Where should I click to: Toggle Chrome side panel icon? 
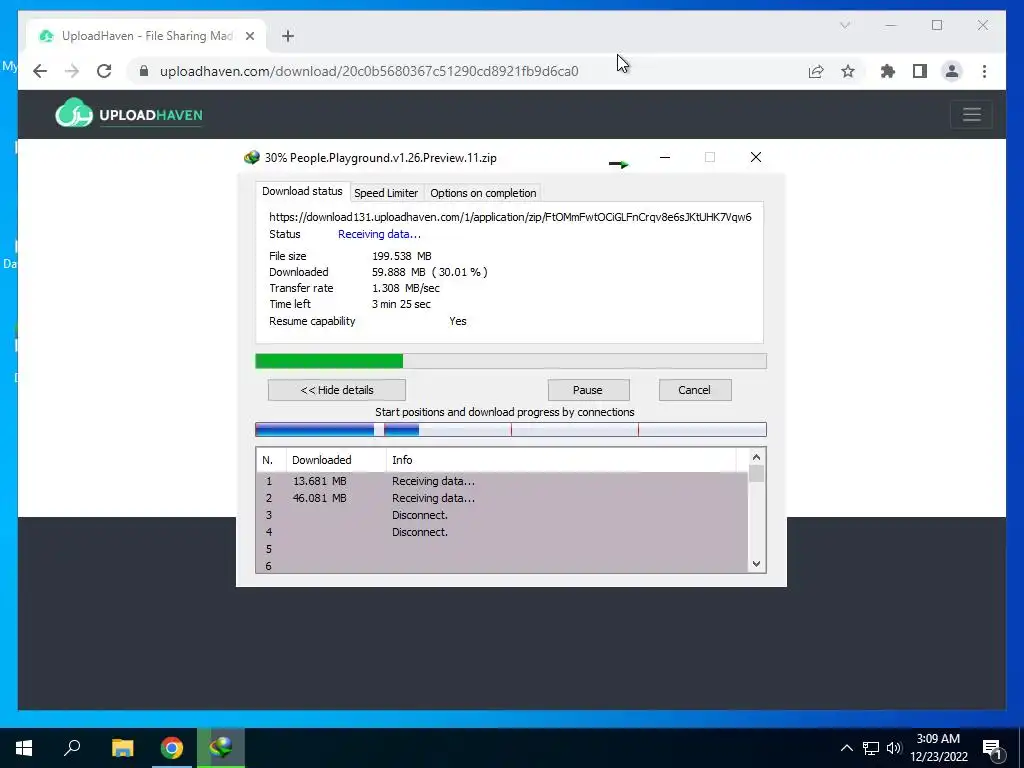[x=920, y=71]
